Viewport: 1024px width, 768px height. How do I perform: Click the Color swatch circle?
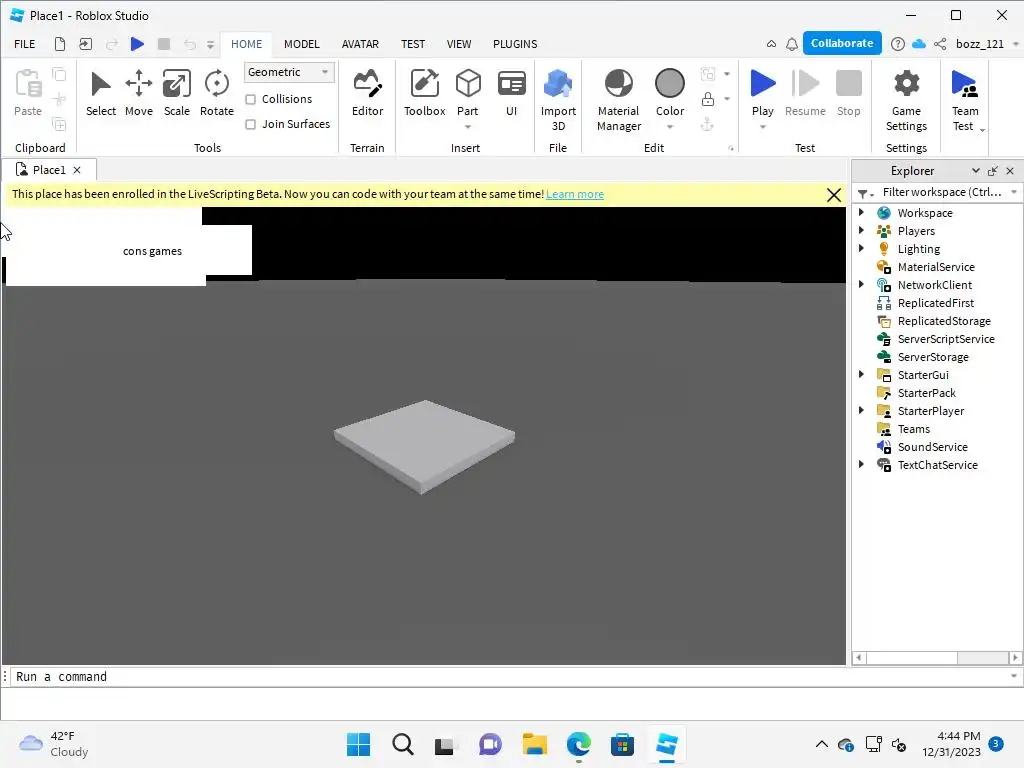tap(669, 84)
